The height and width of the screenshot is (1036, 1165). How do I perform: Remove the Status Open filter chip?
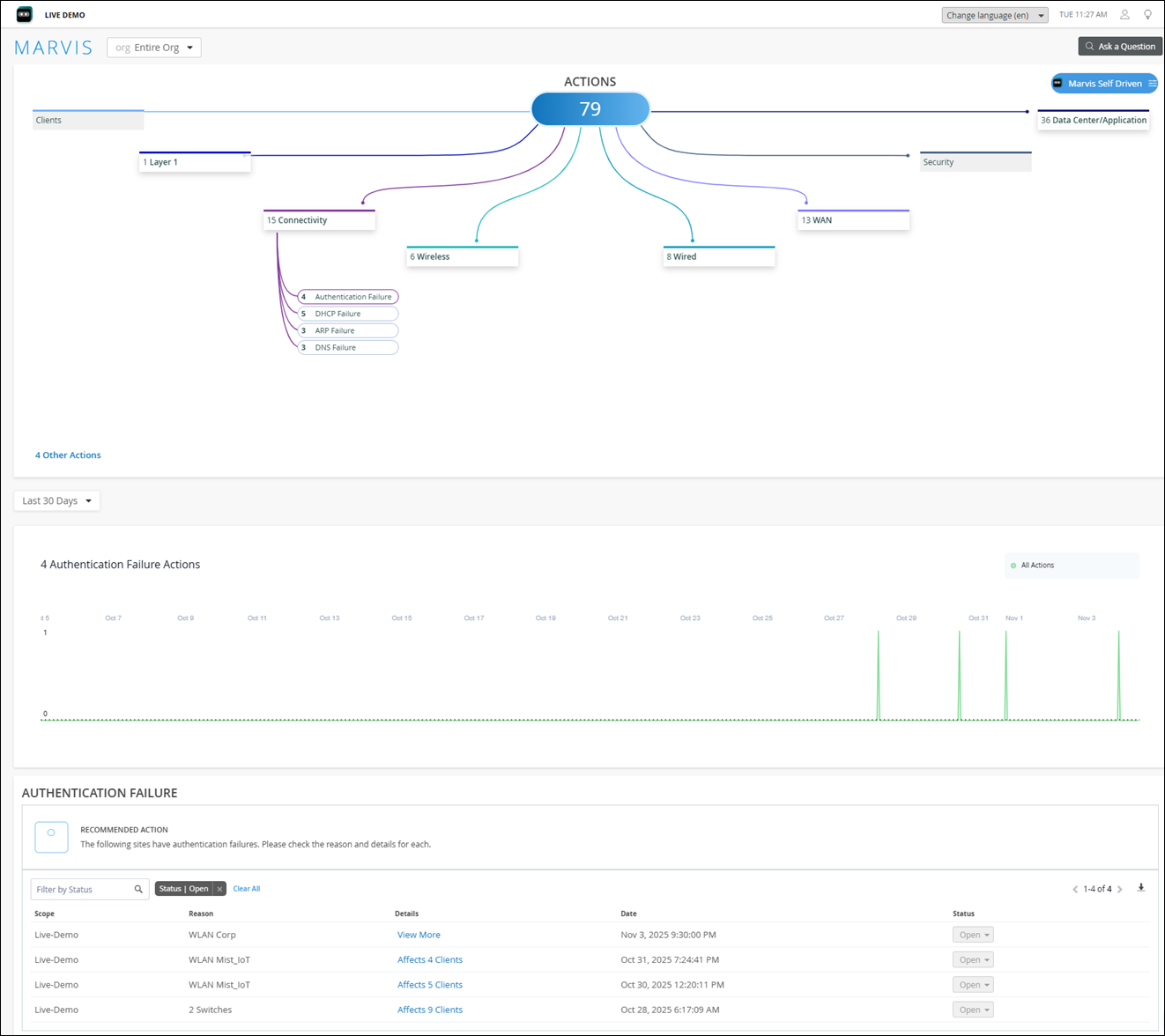(x=219, y=889)
